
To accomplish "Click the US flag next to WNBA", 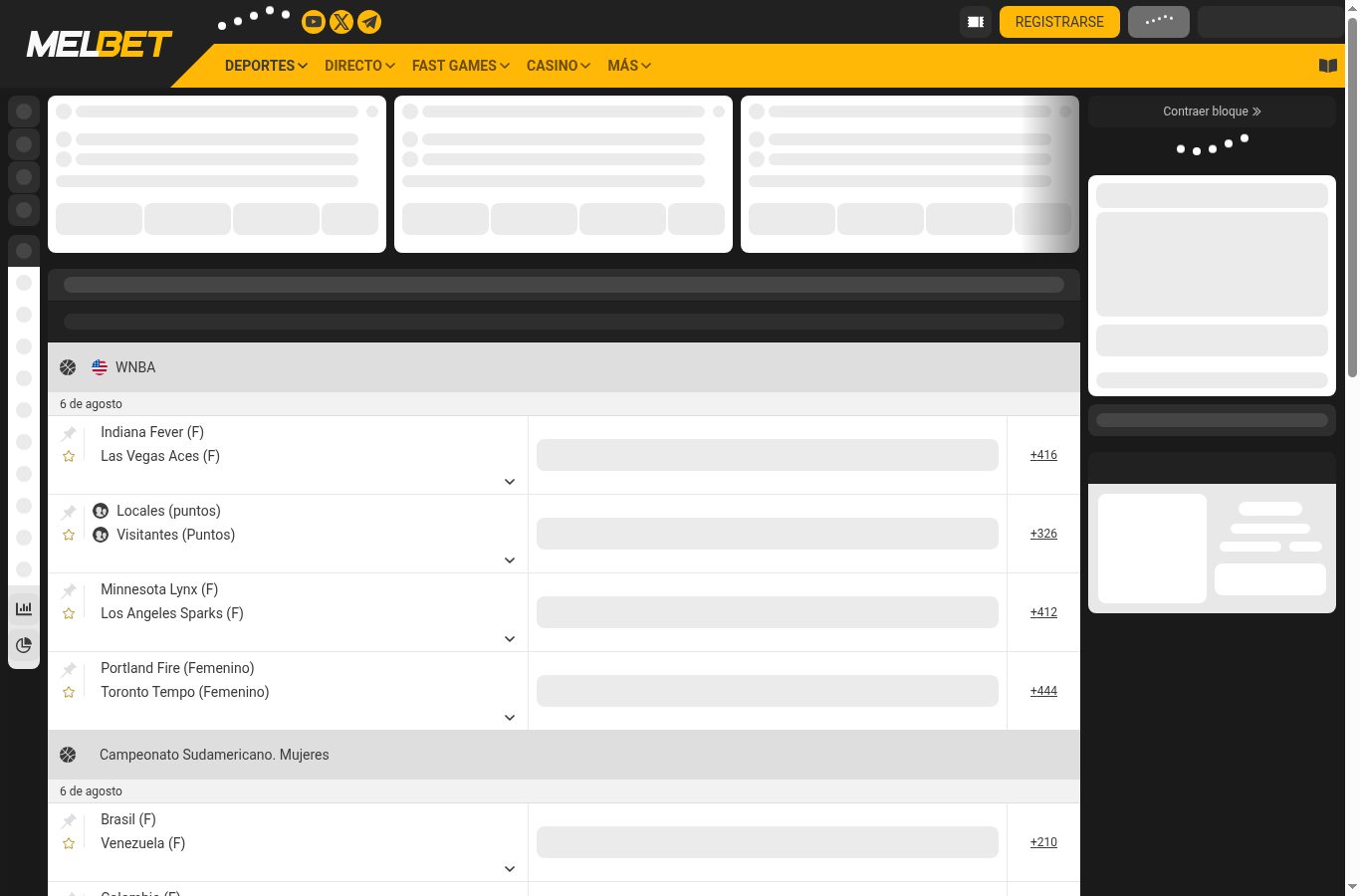I will pos(100,367).
